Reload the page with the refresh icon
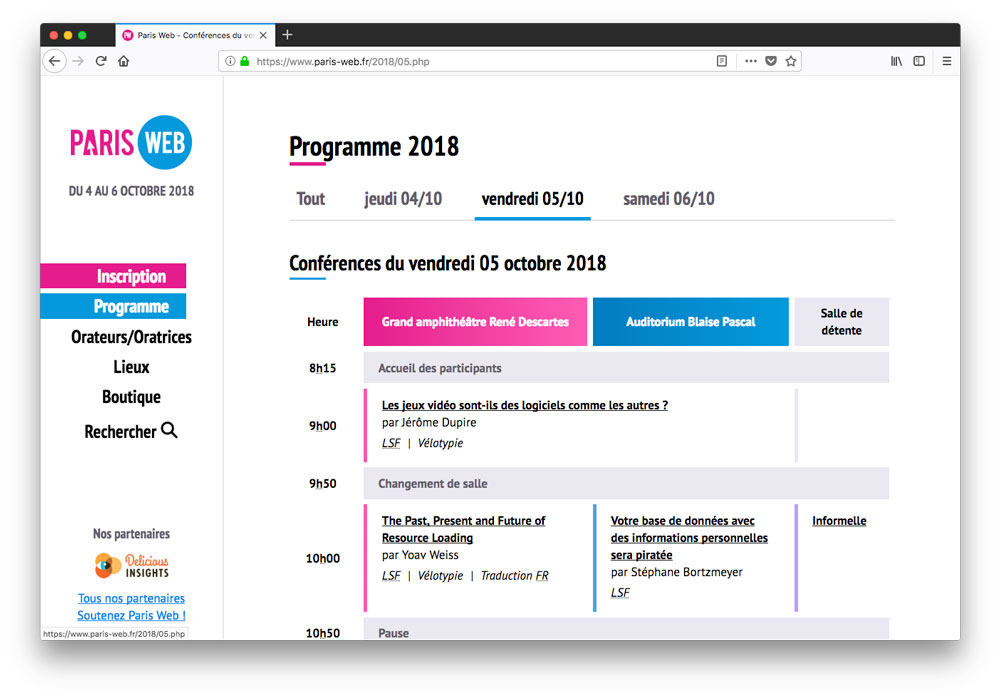The height and width of the screenshot is (697, 1000). [101, 61]
